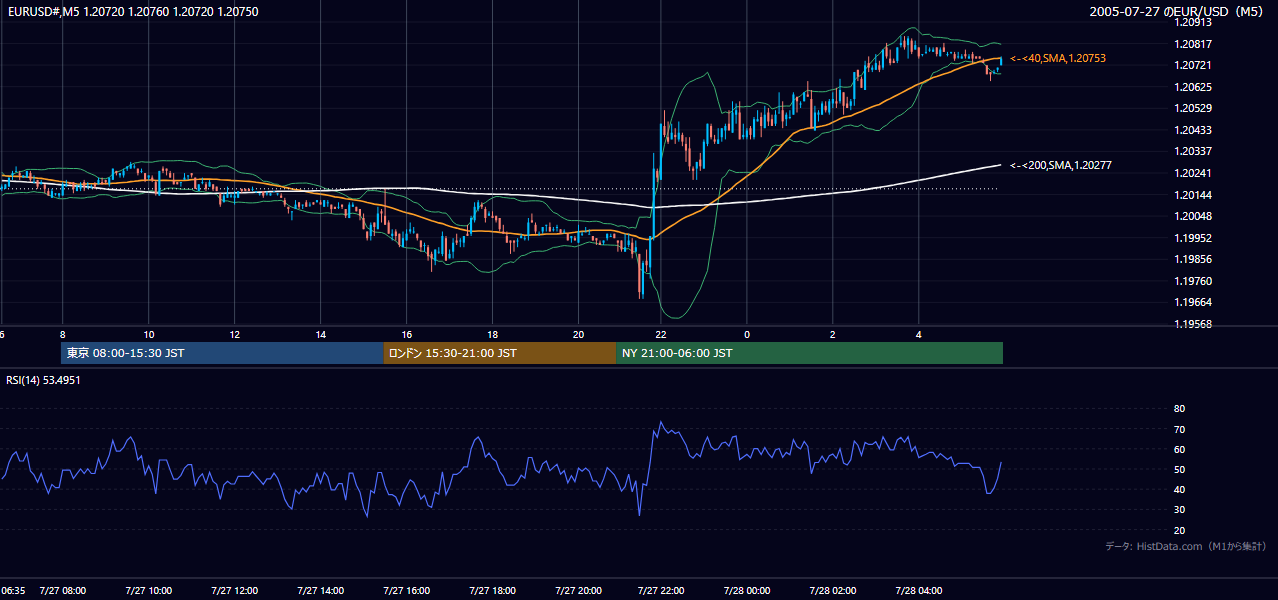
Task: Click the 7/28 04:00 time axis label
Action: point(919,591)
